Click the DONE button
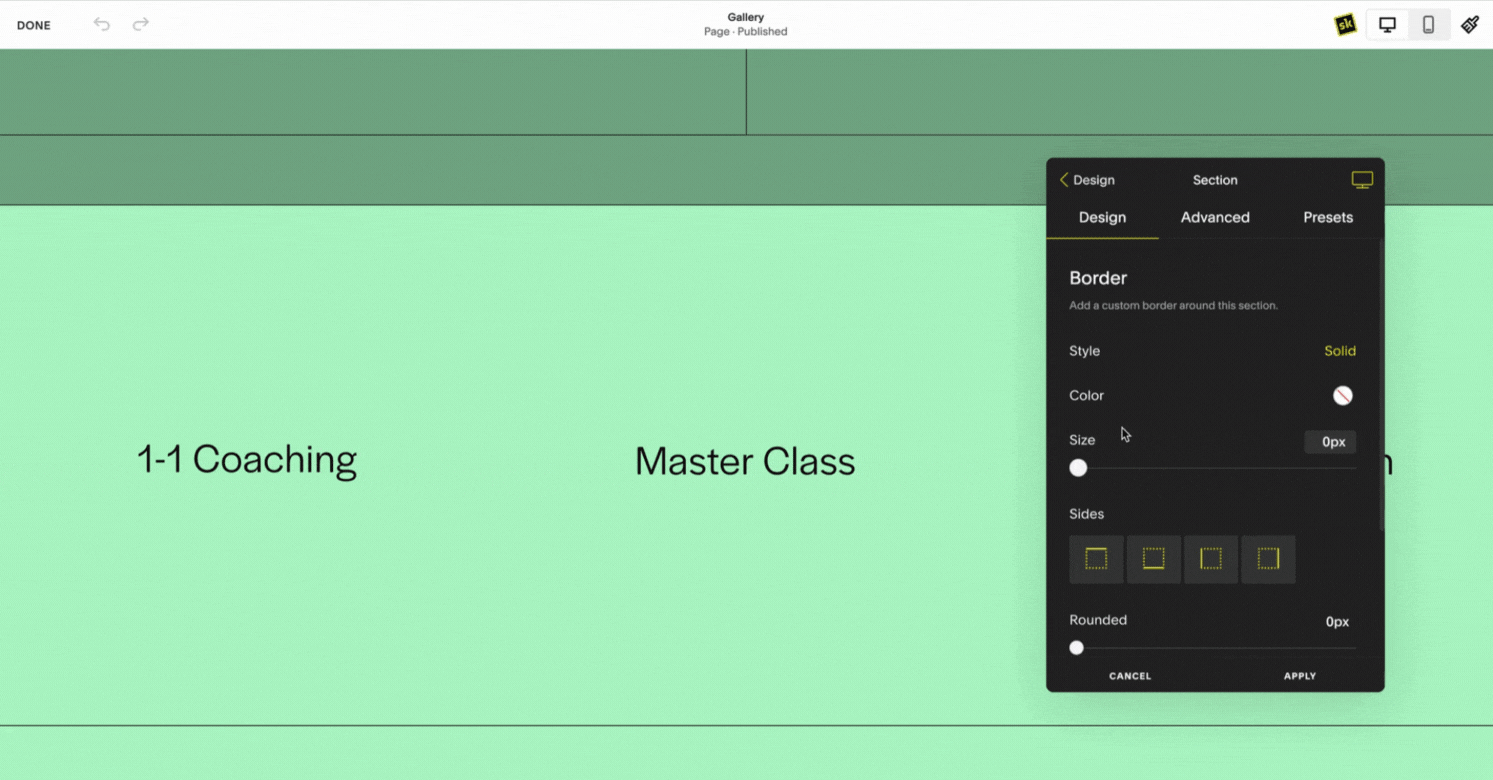The image size is (1493, 780). (33, 25)
